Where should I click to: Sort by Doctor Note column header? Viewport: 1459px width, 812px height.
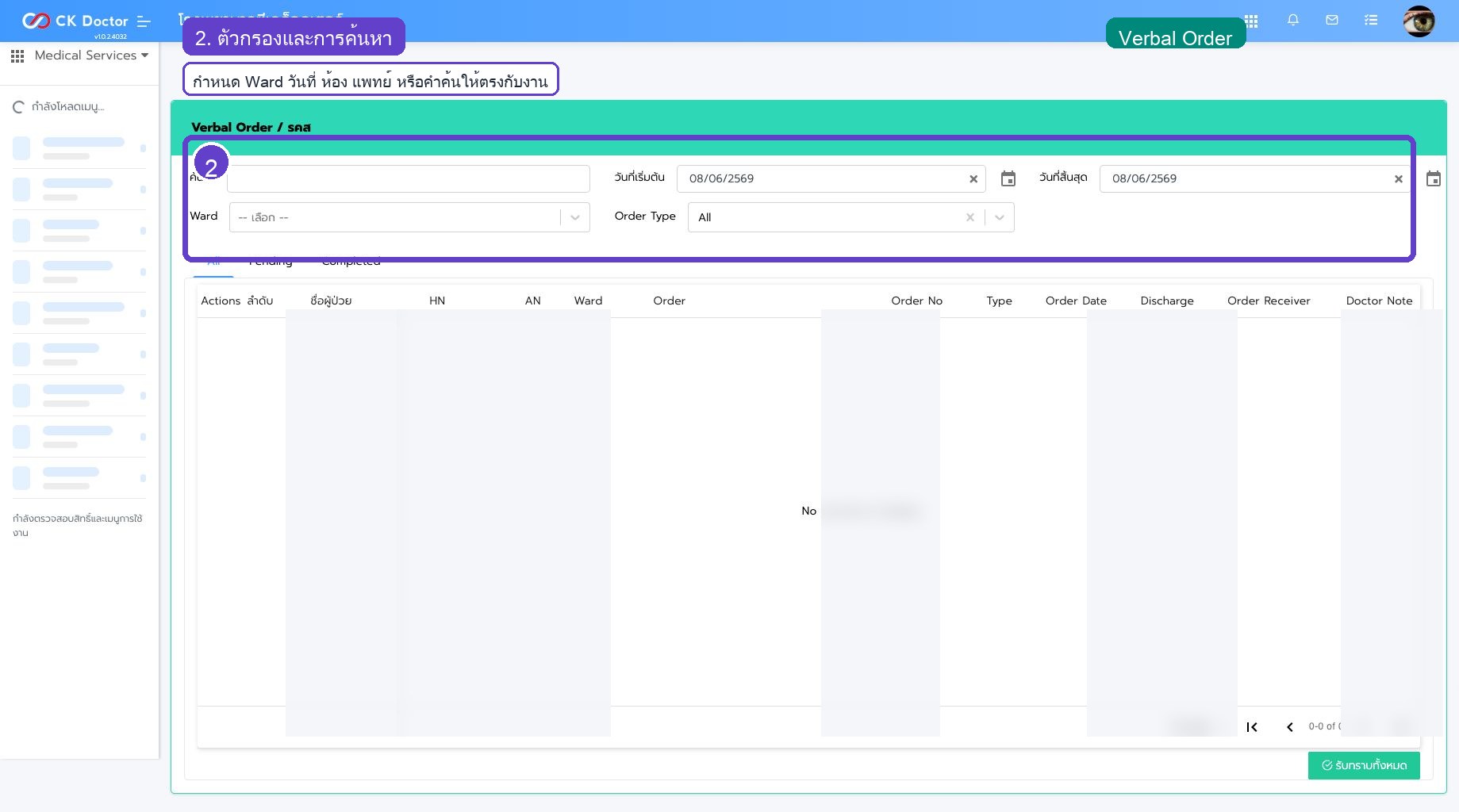[1379, 301]
